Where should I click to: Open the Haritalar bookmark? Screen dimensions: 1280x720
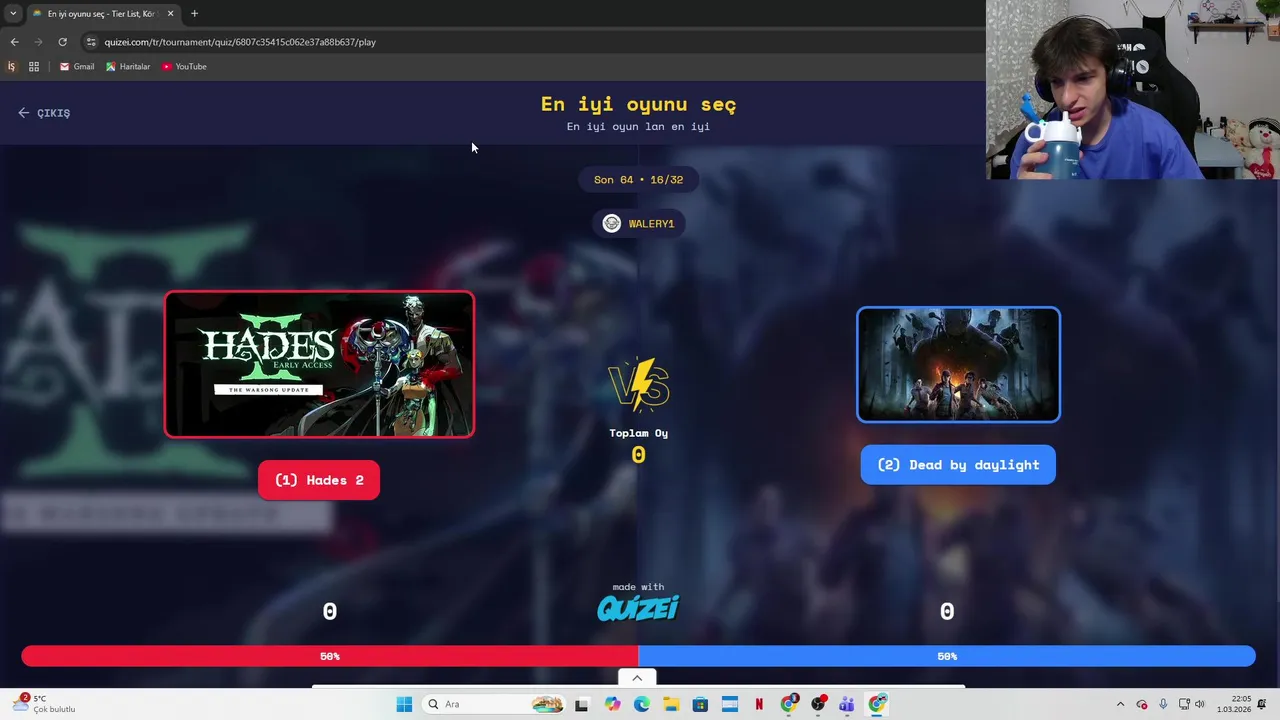(128, 67)
